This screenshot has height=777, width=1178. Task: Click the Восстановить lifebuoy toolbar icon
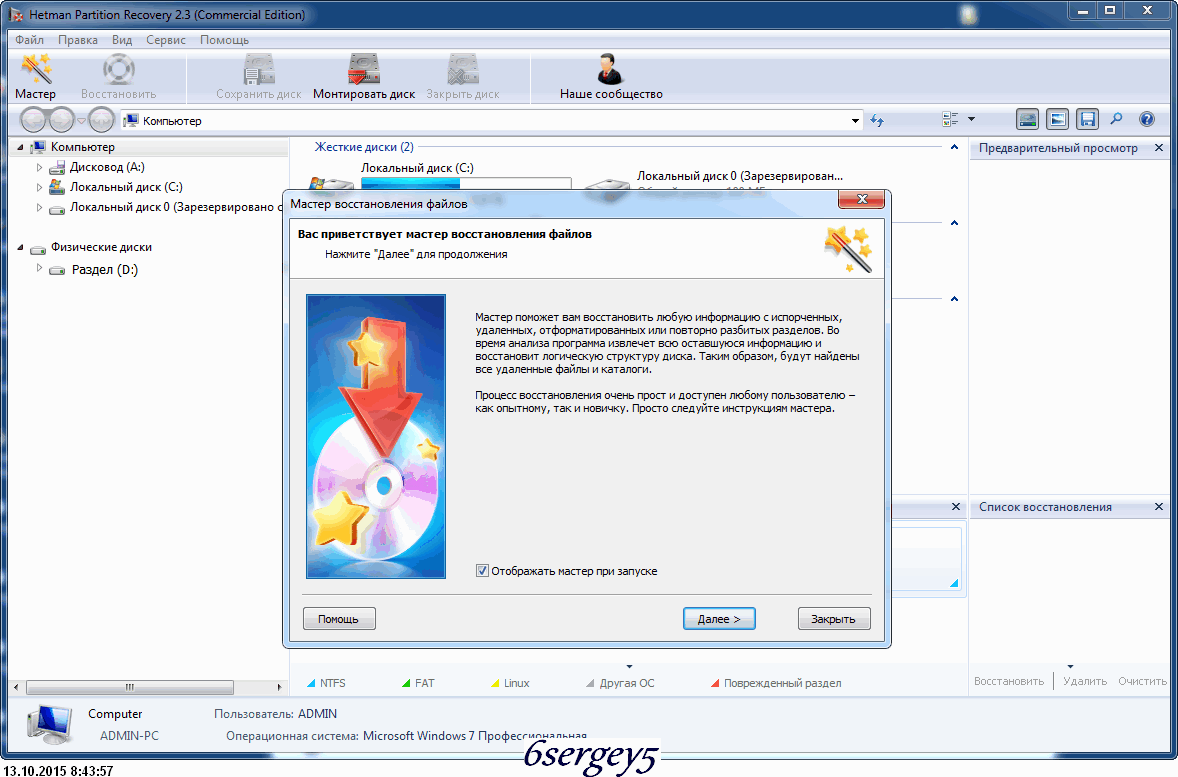[x=119, y=70]
